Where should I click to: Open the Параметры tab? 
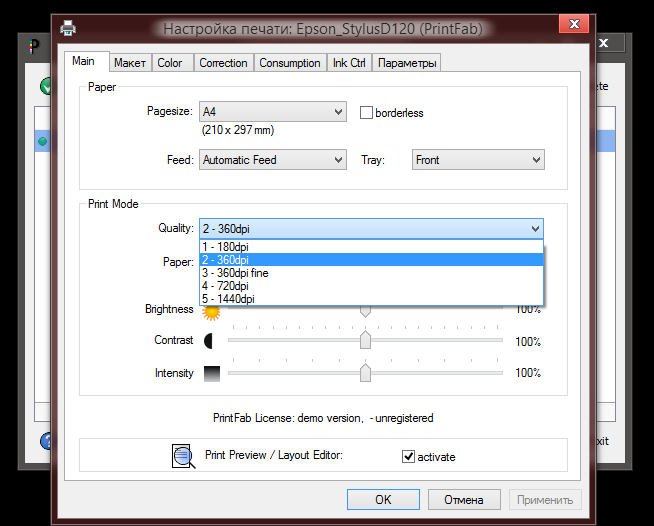coord(407,63)
